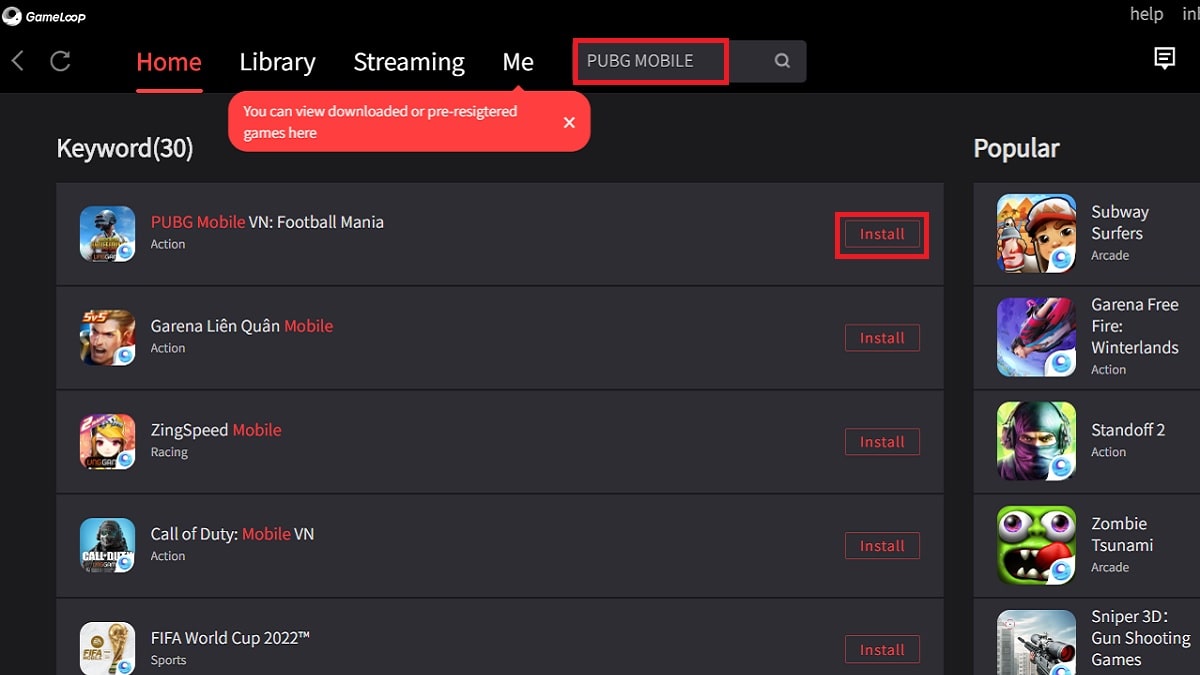Open Garena Free Fire Winterlands icon
The height and width of the screenshot is (675, 1200).
tap(1036, 337)
